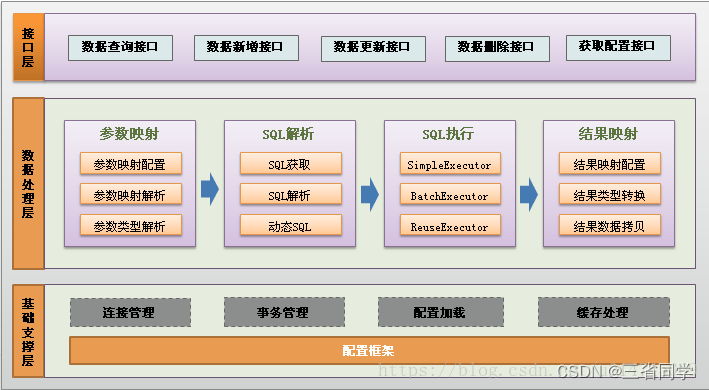This screenshot has height=390, width=709.
Task: Select the 连接管理 dashed box
Action: click(130, 312)
